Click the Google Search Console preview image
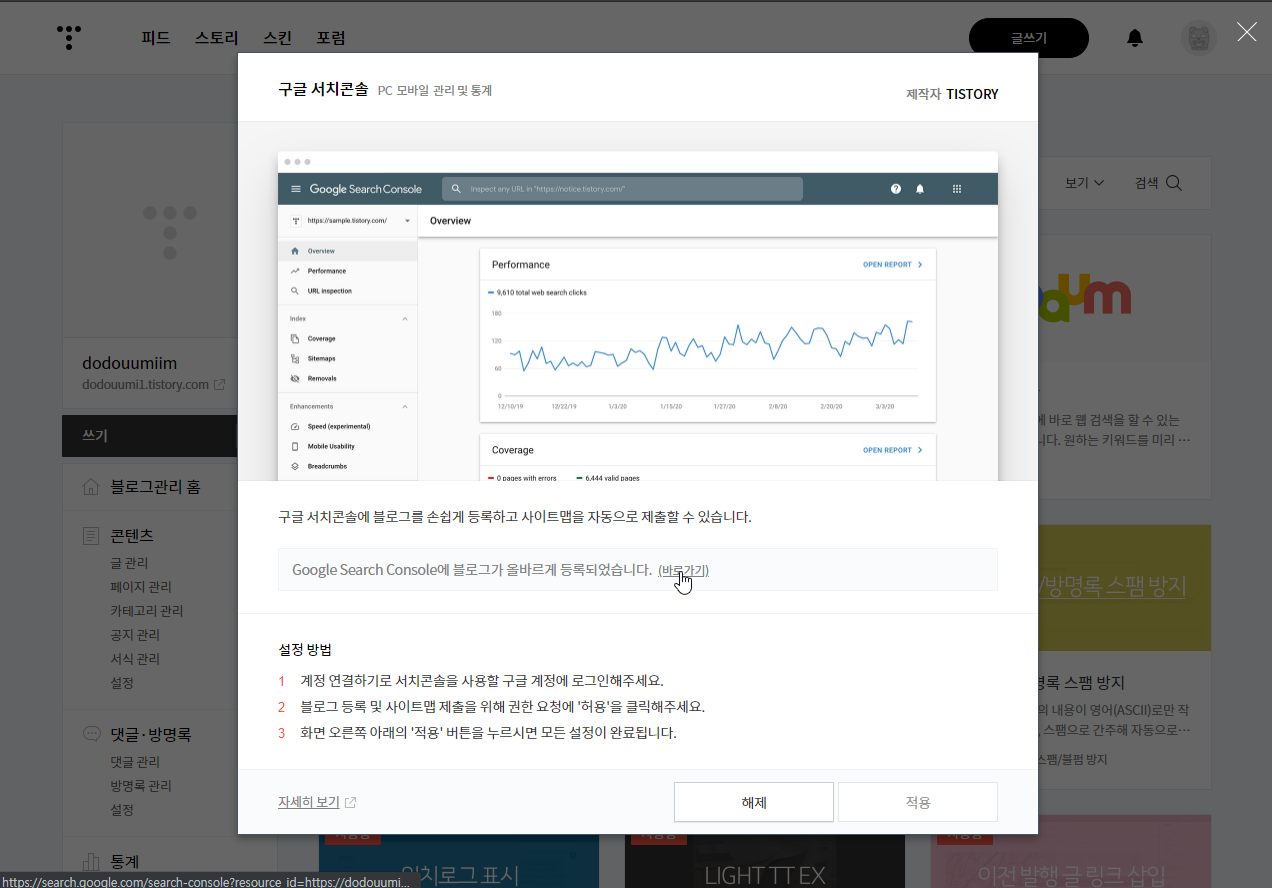The width and height of the screenshot is (1272, 888). (638, 316)
